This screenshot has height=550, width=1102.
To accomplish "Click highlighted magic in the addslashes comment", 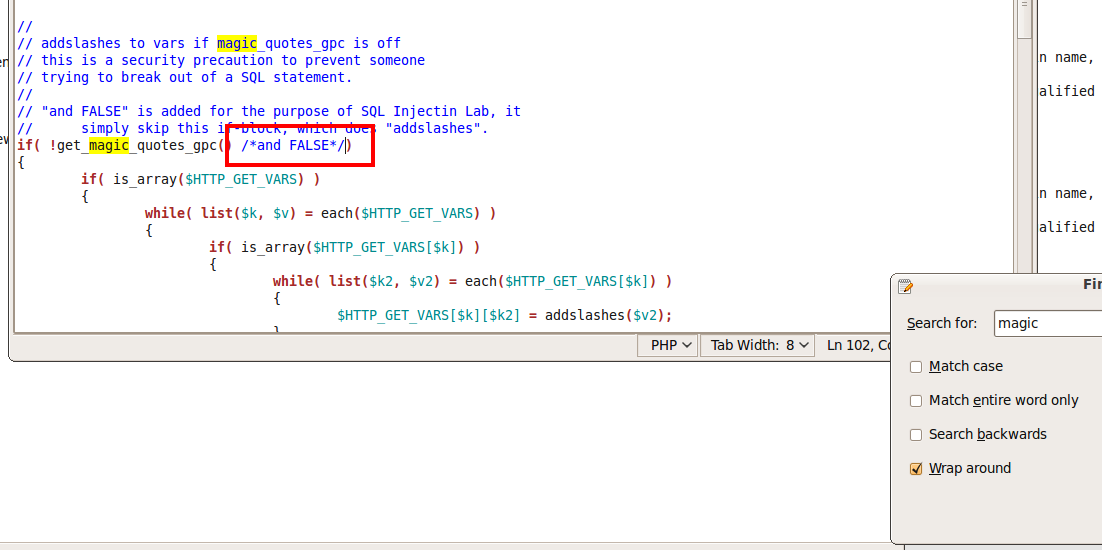I will [237, 43].
